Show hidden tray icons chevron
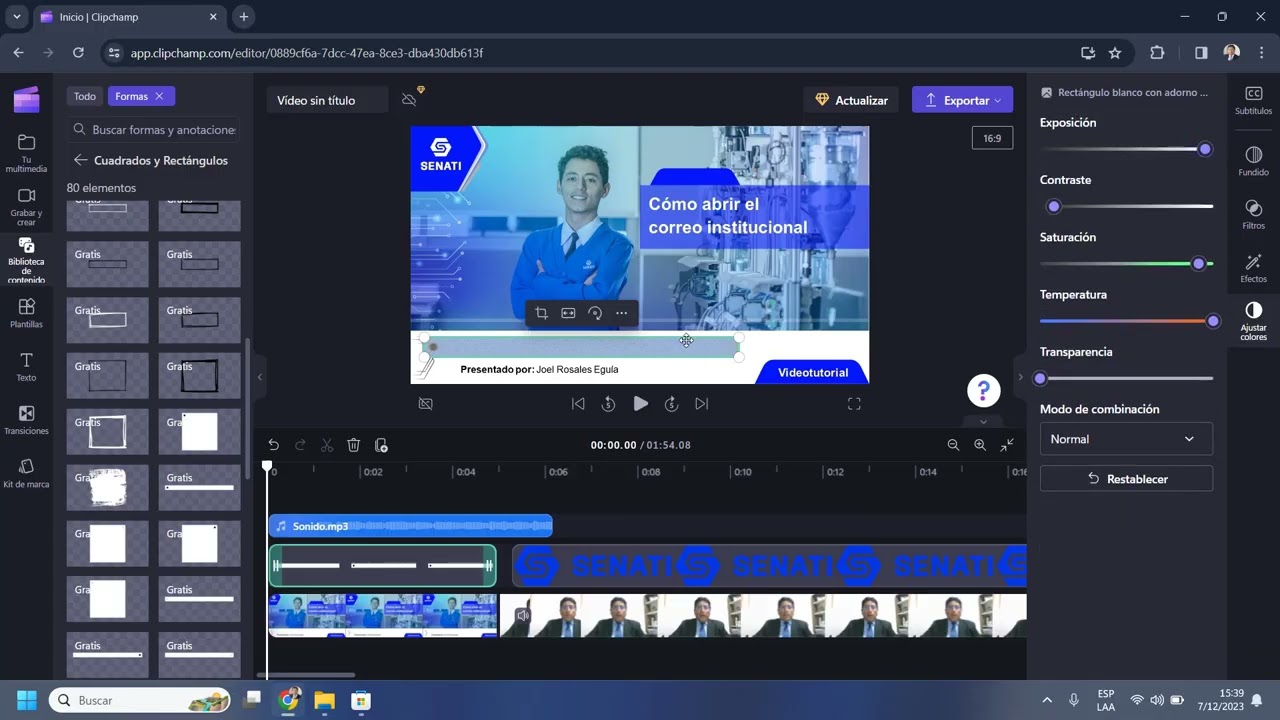This screenshot has width=1280, height=720. point(1047,700)
